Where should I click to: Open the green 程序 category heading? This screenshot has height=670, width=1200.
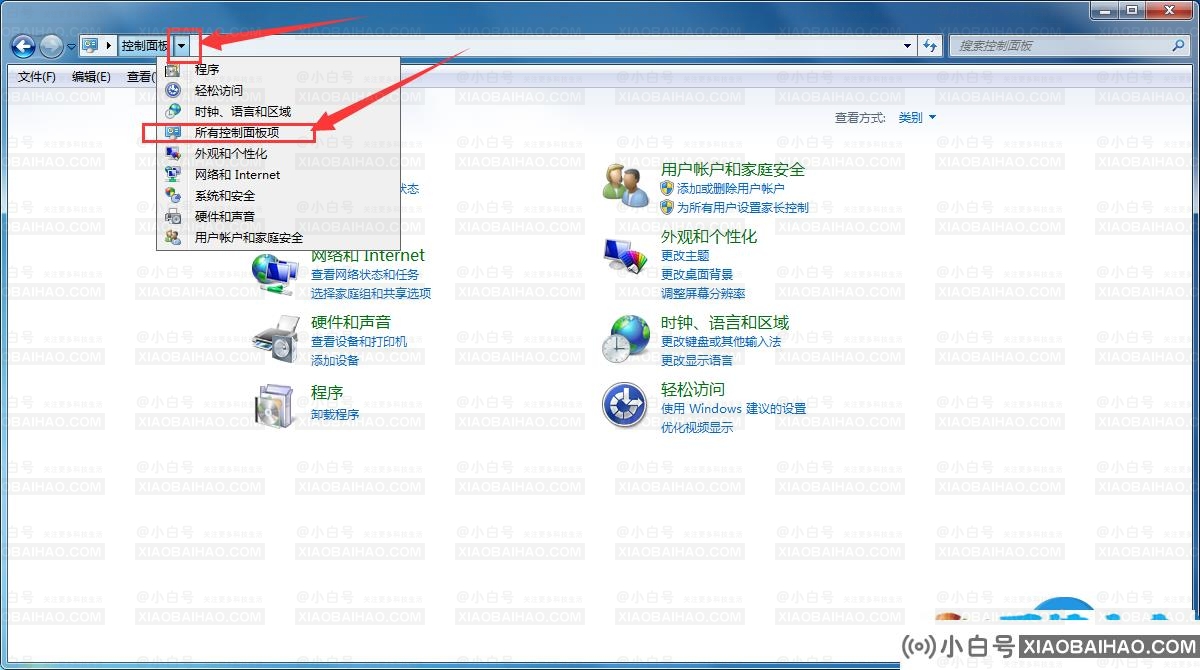(x=327, y=392)
